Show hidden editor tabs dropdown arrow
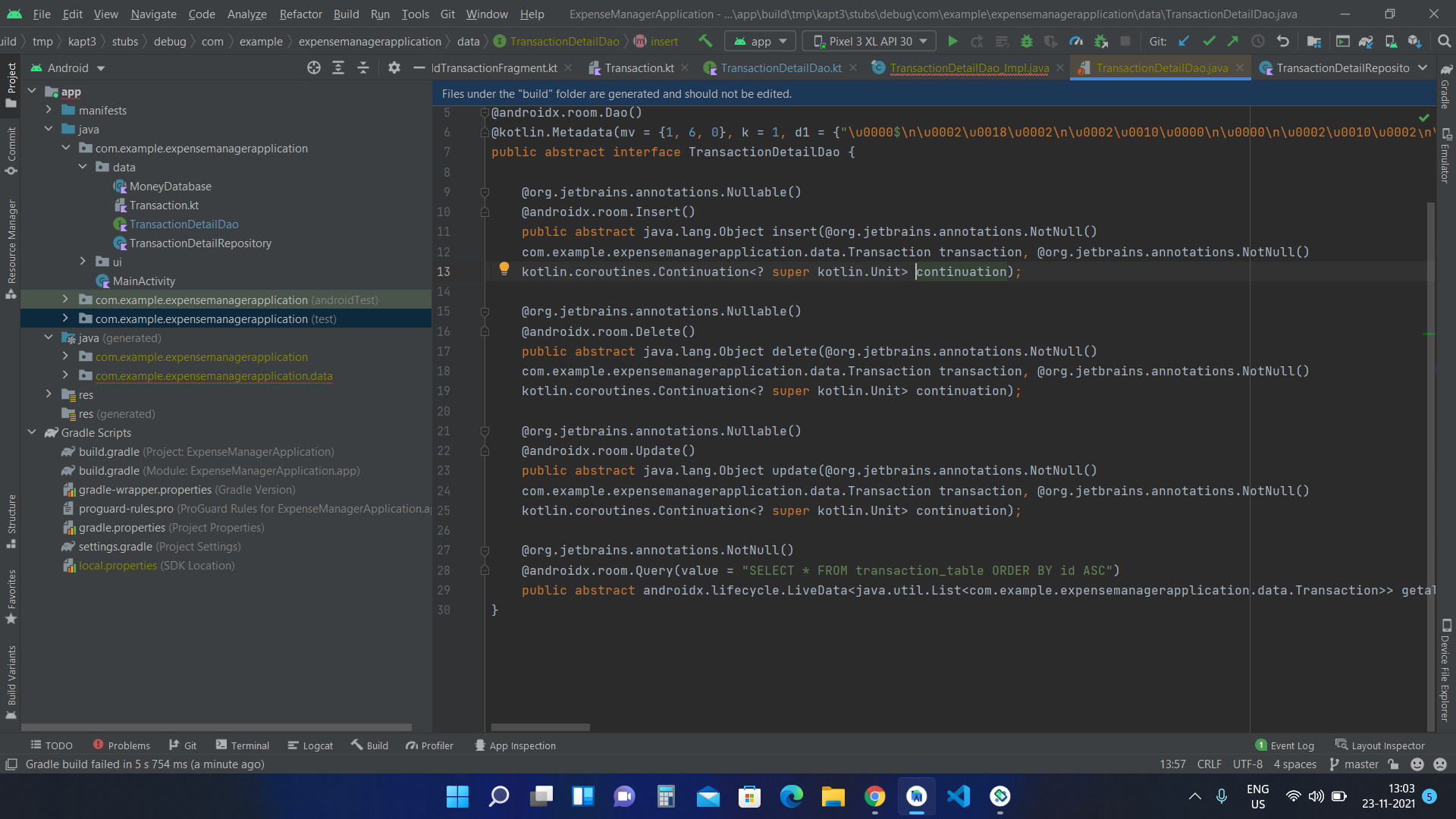 (x=1423, y=67)
